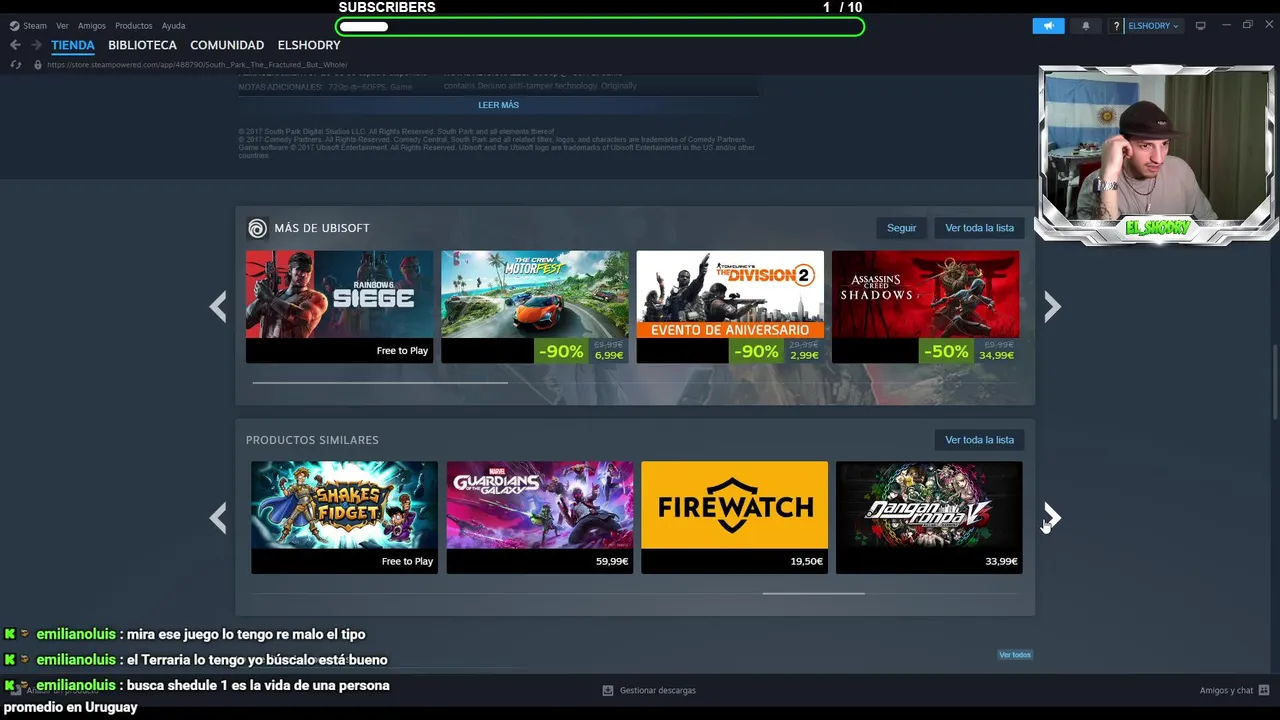Go forward with the navigation arrow
Viewport: 1280px width, 720px height.
36,45
